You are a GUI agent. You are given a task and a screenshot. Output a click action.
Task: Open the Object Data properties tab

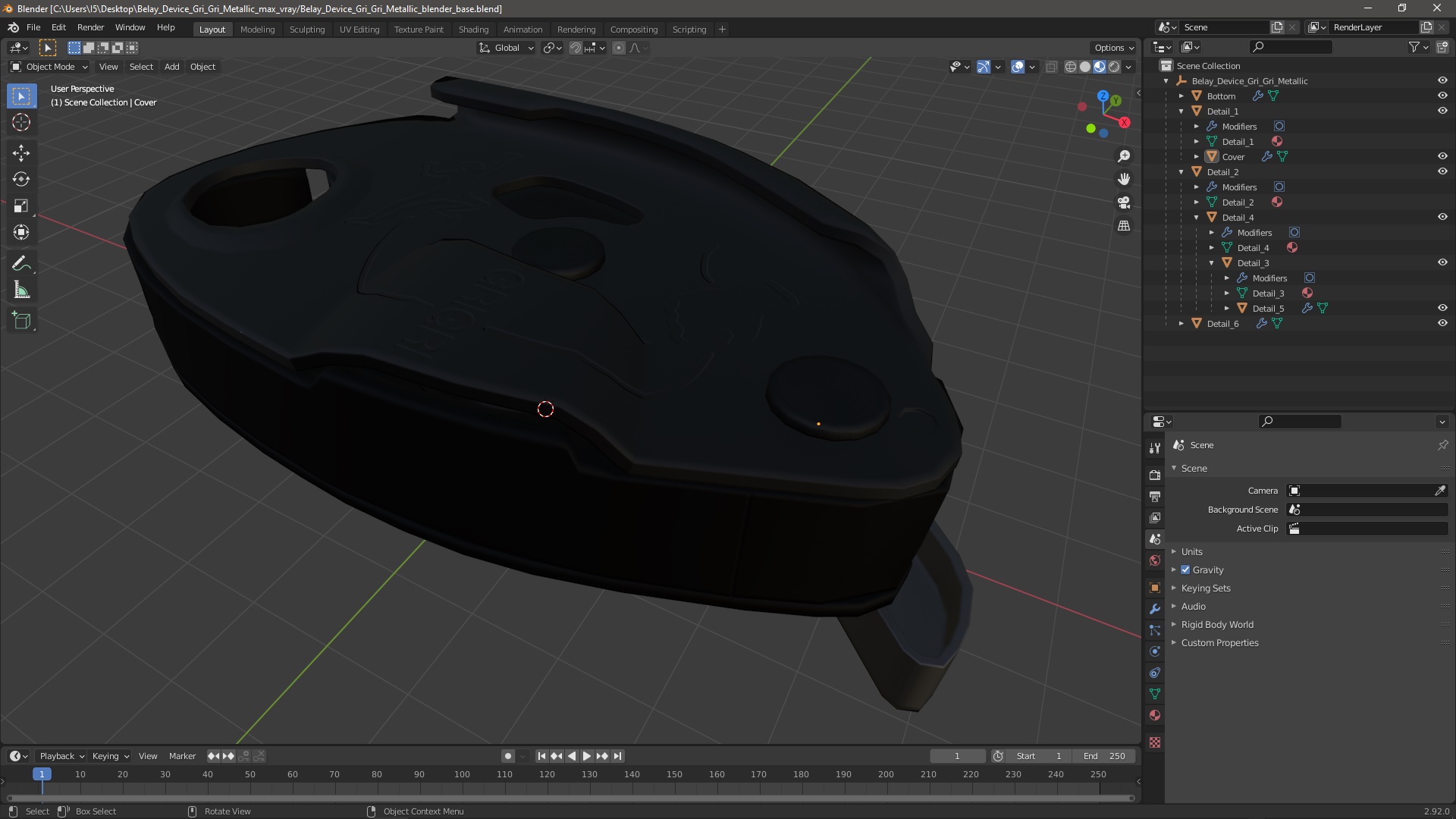(1155, 694)
